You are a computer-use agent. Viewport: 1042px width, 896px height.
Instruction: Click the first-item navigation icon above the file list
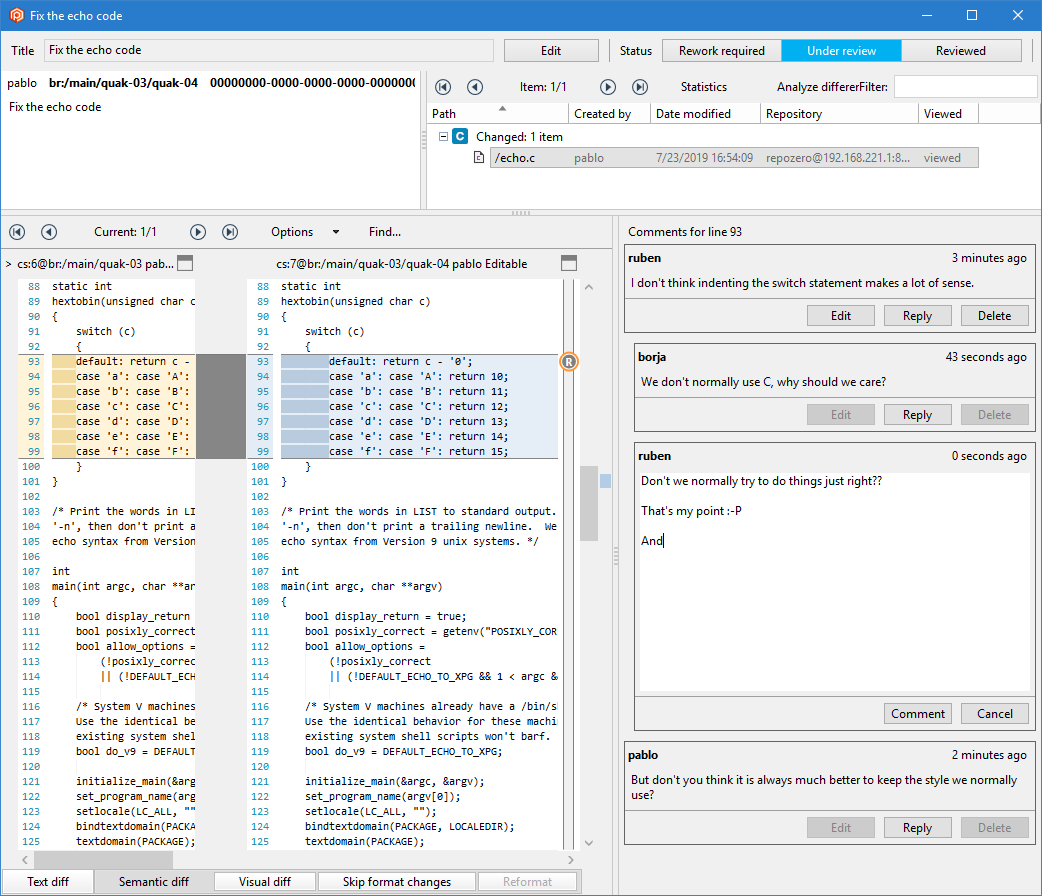443,87
